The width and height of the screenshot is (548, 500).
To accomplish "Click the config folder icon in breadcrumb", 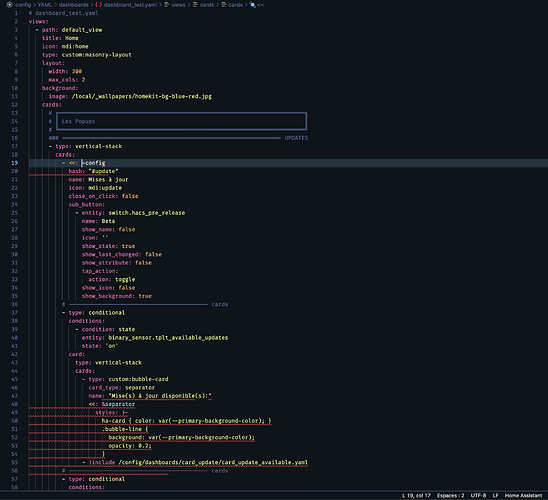I will [9, 5].
